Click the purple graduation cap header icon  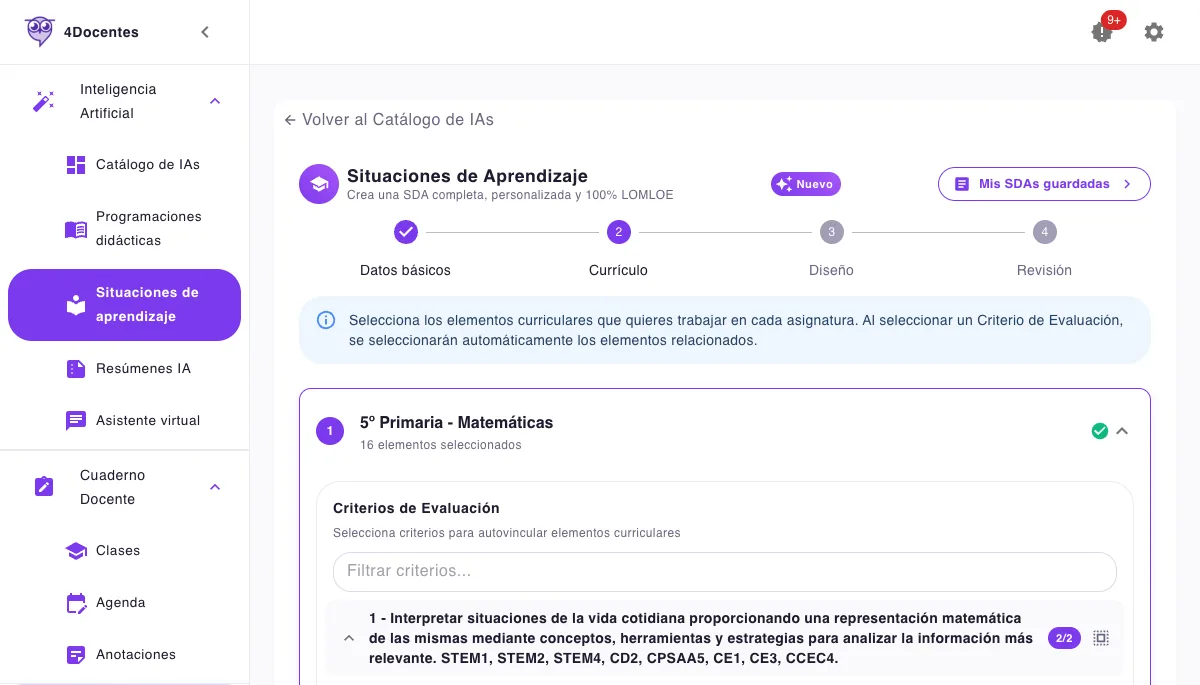[x=319, y=184]
